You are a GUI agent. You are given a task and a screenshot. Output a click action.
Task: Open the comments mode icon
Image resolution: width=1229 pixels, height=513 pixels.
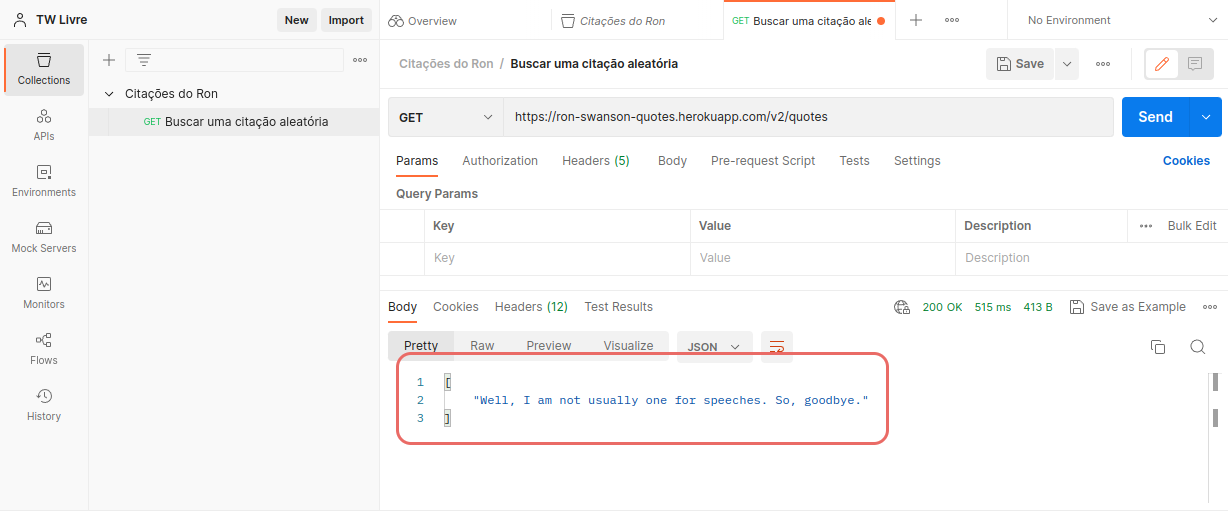(1195, 64)
